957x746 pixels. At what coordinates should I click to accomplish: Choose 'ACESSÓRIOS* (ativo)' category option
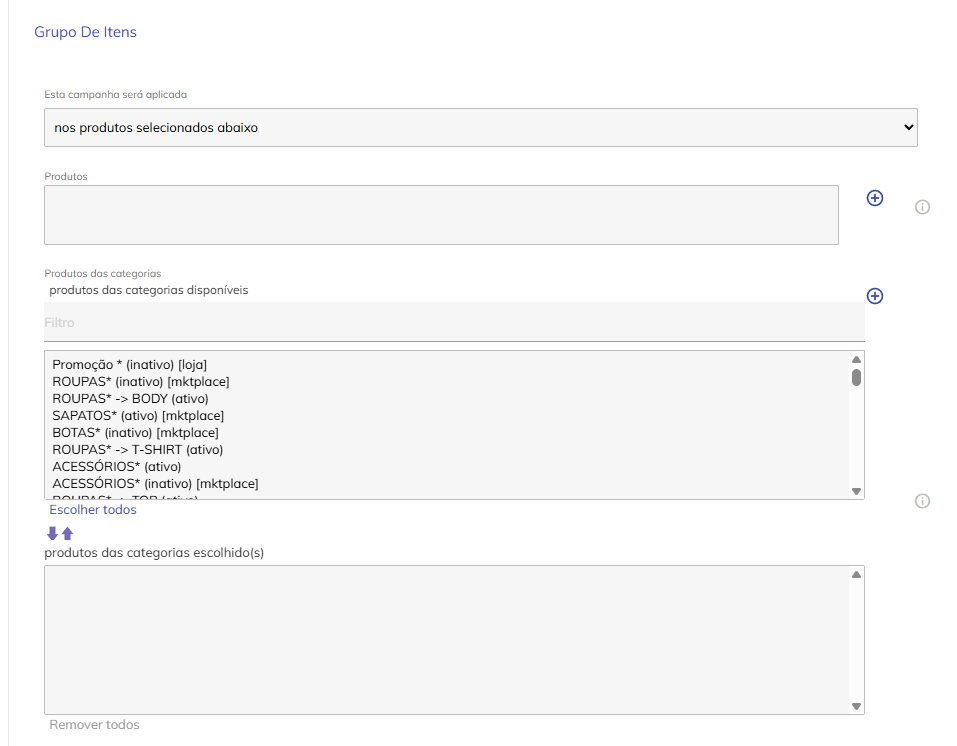pos(117,467)
